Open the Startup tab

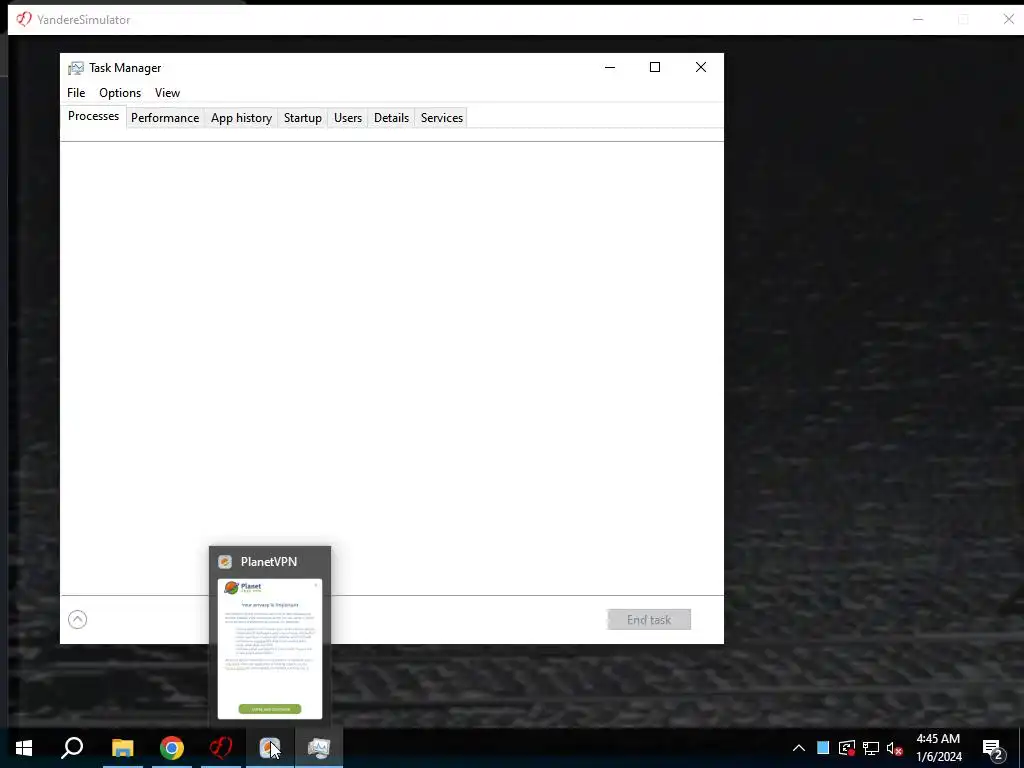302,118
